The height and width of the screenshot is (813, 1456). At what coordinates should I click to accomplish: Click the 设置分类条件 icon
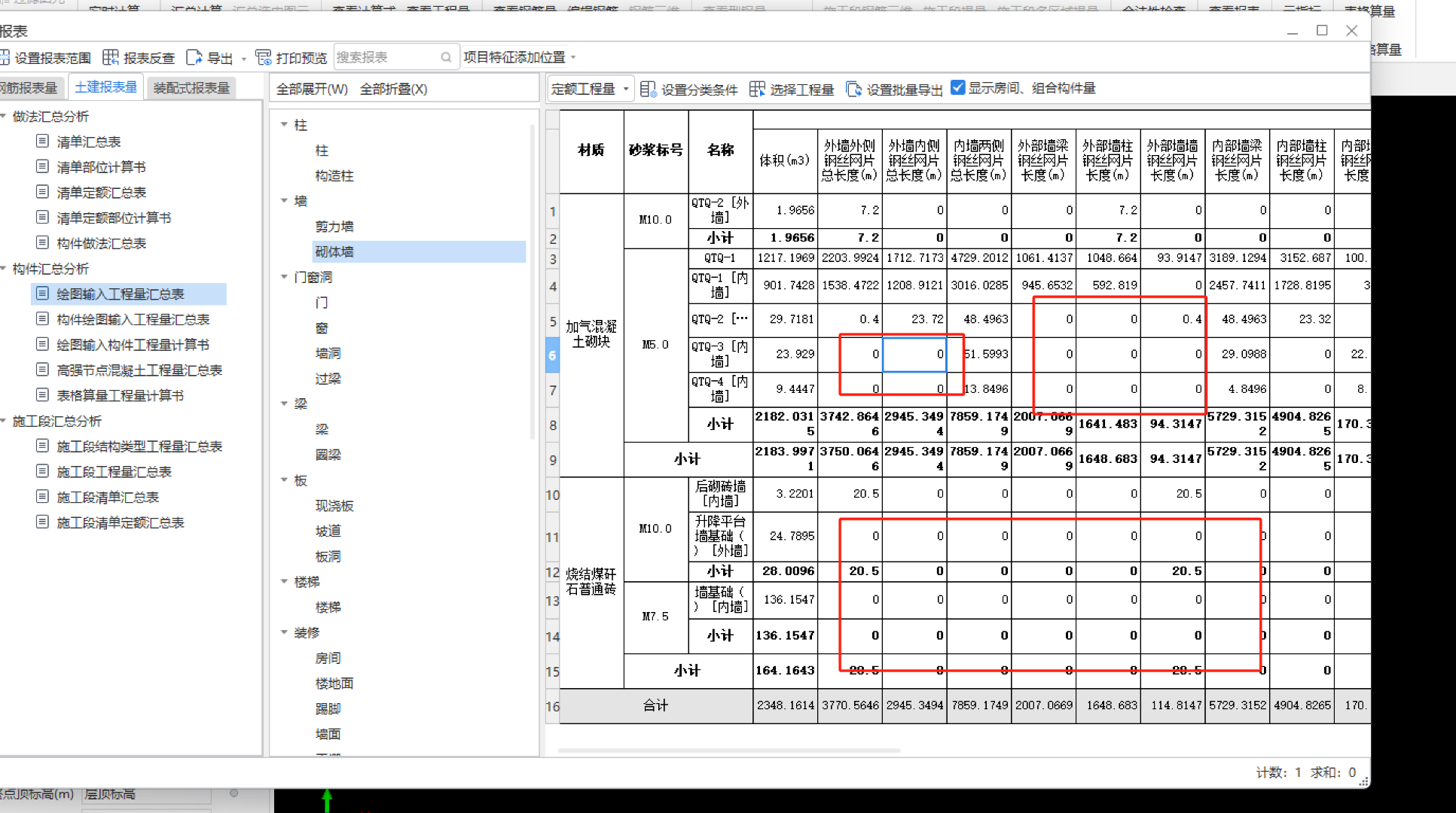point(648,90)
